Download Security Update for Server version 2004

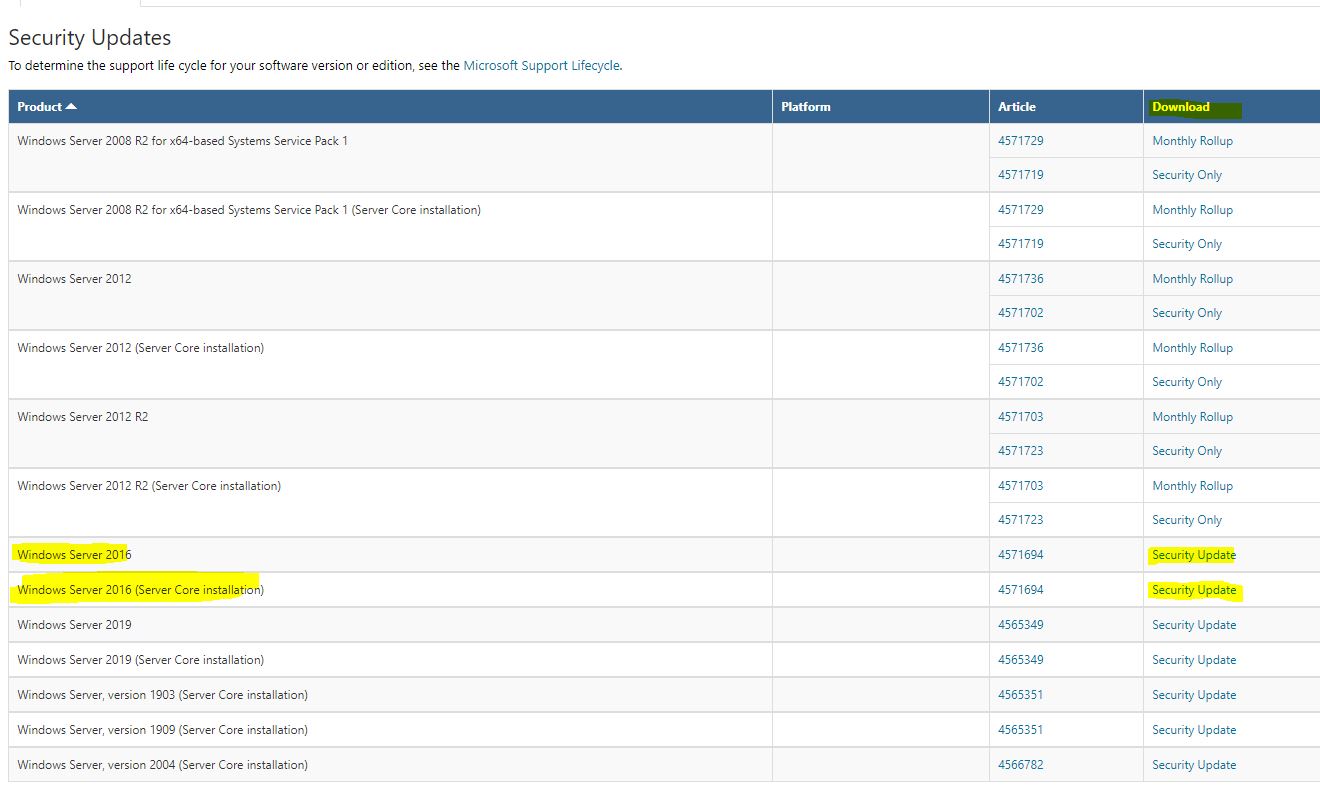[1194, 765]
